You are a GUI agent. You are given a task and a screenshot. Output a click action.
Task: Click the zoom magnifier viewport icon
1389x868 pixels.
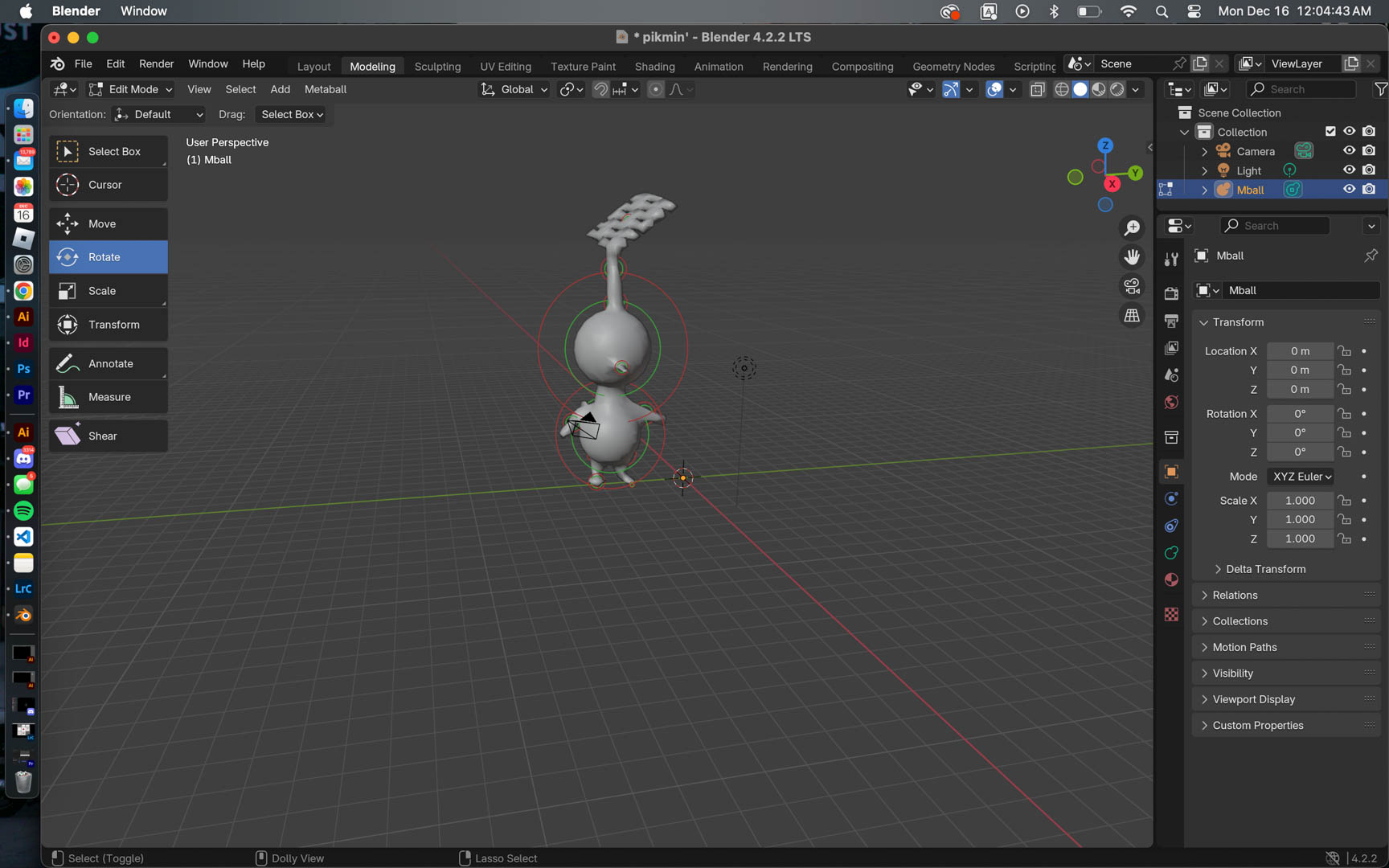click(x=1132, y=228)
